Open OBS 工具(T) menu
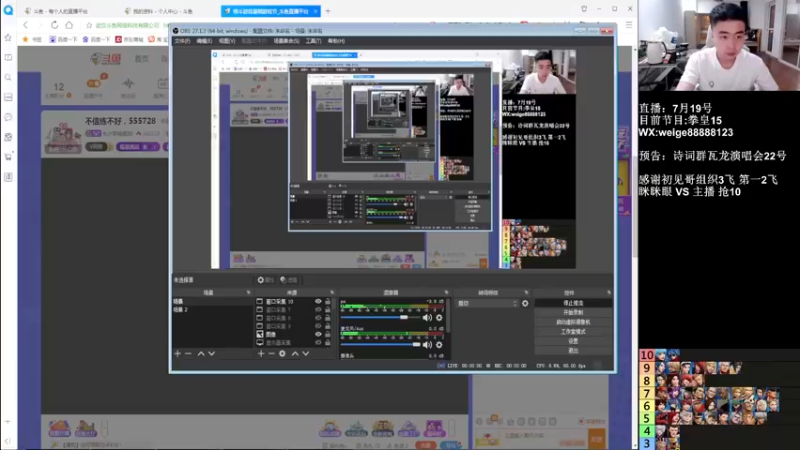The width and height of the screenshot is (800, 450). coord(313,41)
